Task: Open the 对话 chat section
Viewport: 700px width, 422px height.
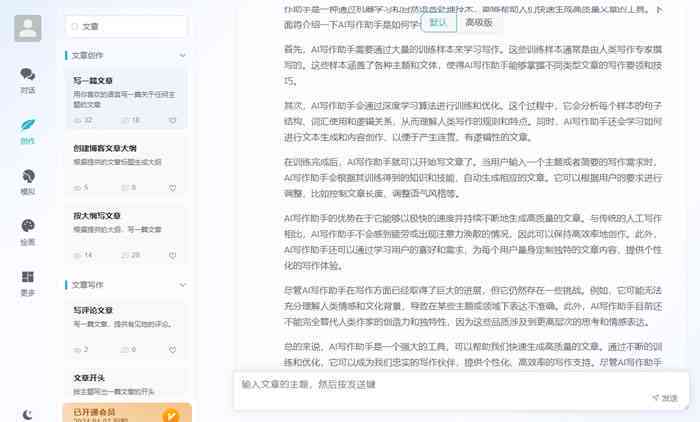Action: pos(28,80)
